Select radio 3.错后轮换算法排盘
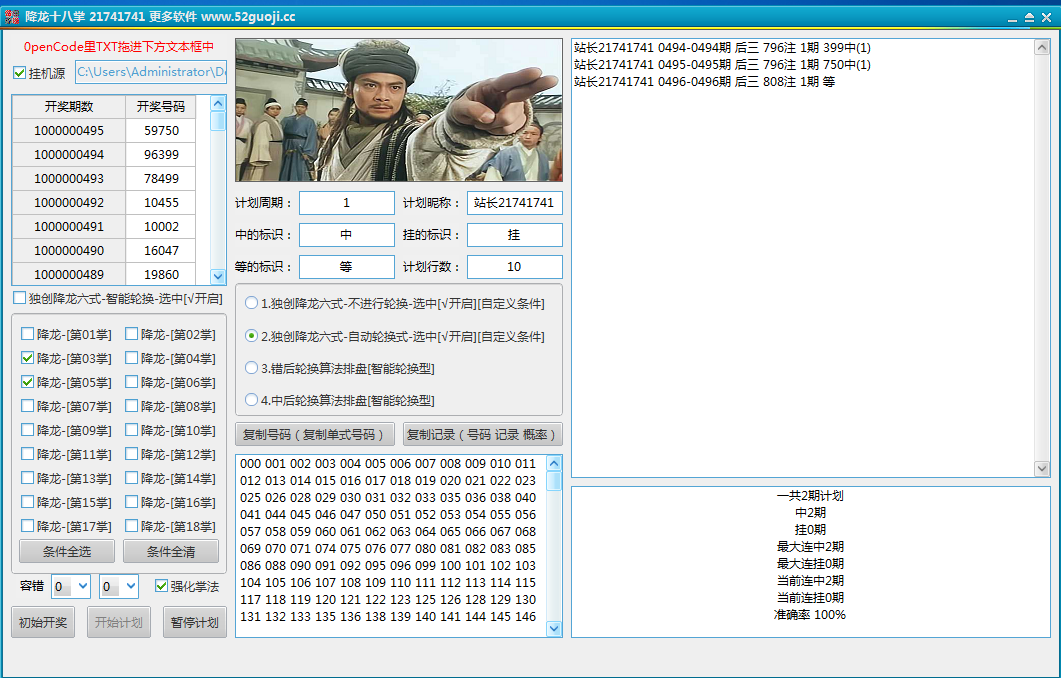The width and height of the screenshot is (1061, 678). point(251,368)
